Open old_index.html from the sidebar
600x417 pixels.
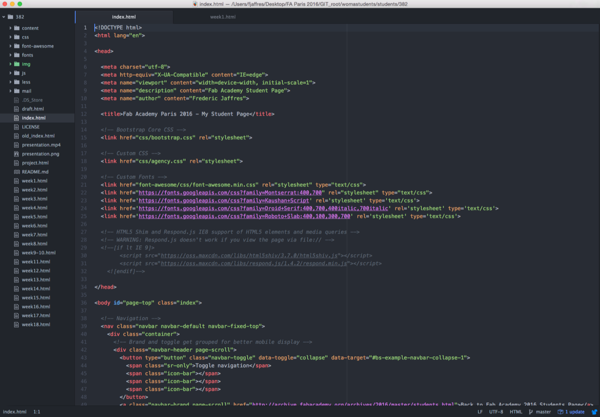tap(38, 136)
